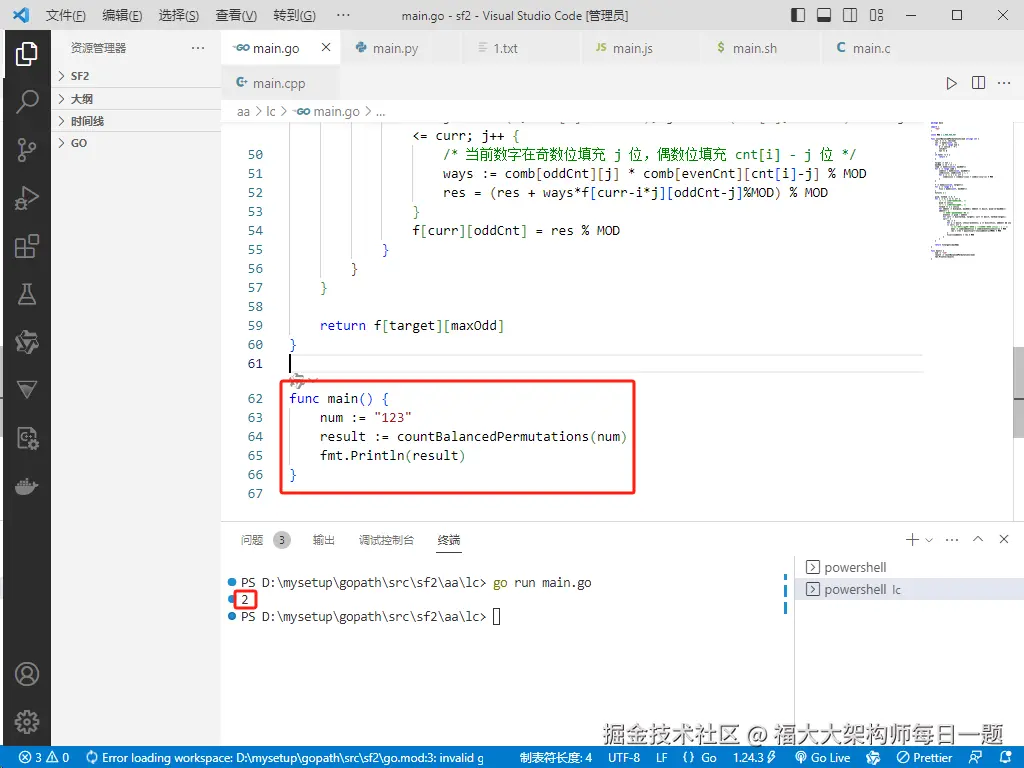
Task: Expand the SF2 folder section
Action: [x=136, y=76]
